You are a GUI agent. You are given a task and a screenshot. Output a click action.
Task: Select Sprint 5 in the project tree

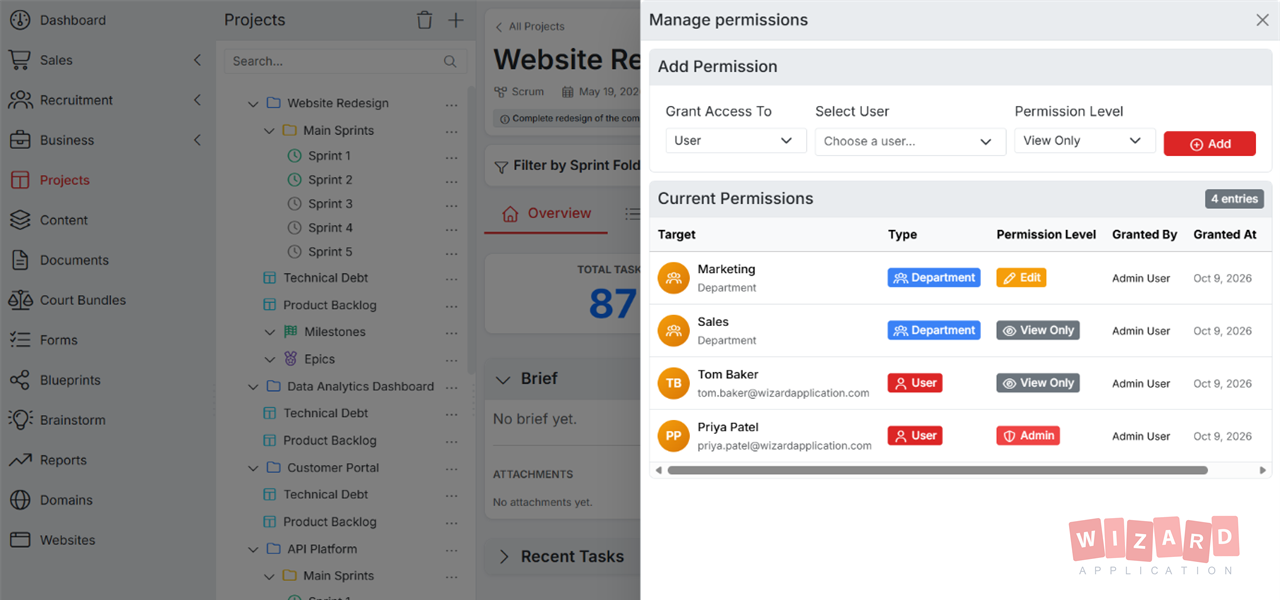pos(330,252)
